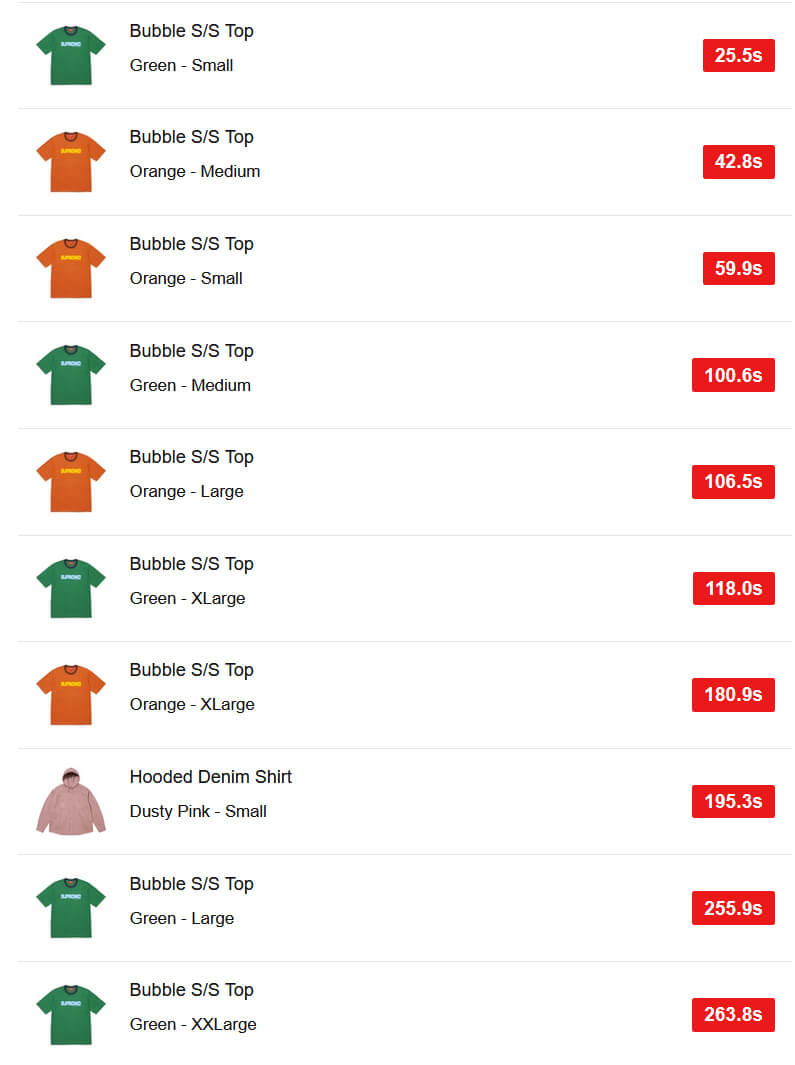Select the 195.3s red badge
The image size is (795, 1065).
pyautogui.click(x=733, y=801)
